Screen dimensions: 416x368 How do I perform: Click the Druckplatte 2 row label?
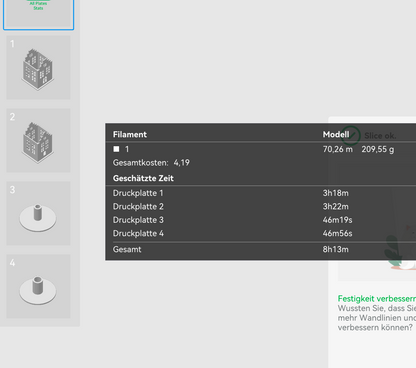pyautogui.click(x=138, y=206)
